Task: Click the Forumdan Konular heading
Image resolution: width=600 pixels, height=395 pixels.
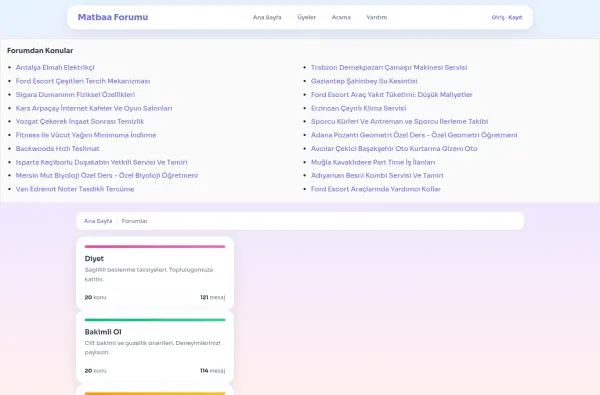Action: (x=40, y=51)
